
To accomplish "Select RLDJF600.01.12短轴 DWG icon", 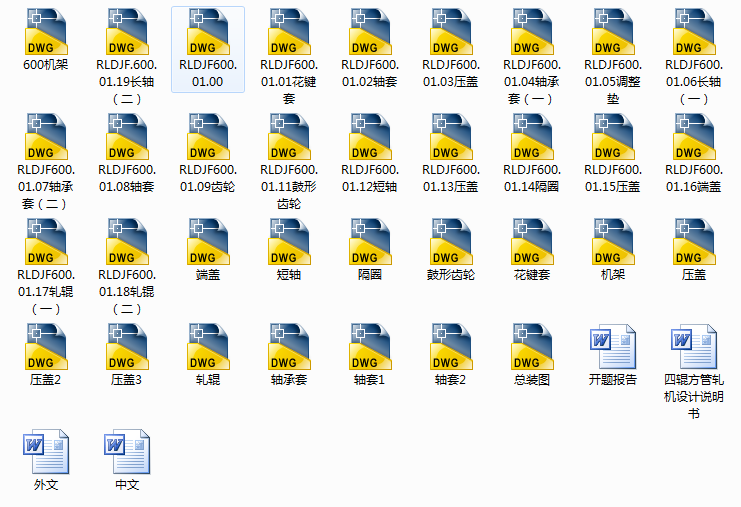I will pos(370,137).
